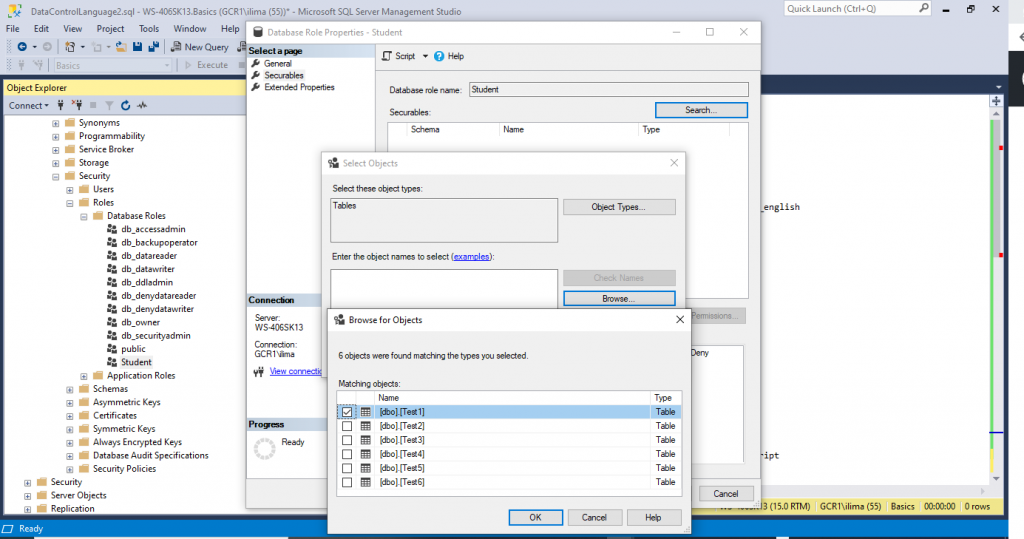The width and height of the screenshot is (1024, 539).
Task: Click the Save floppy disk icon
Action: 137,46
